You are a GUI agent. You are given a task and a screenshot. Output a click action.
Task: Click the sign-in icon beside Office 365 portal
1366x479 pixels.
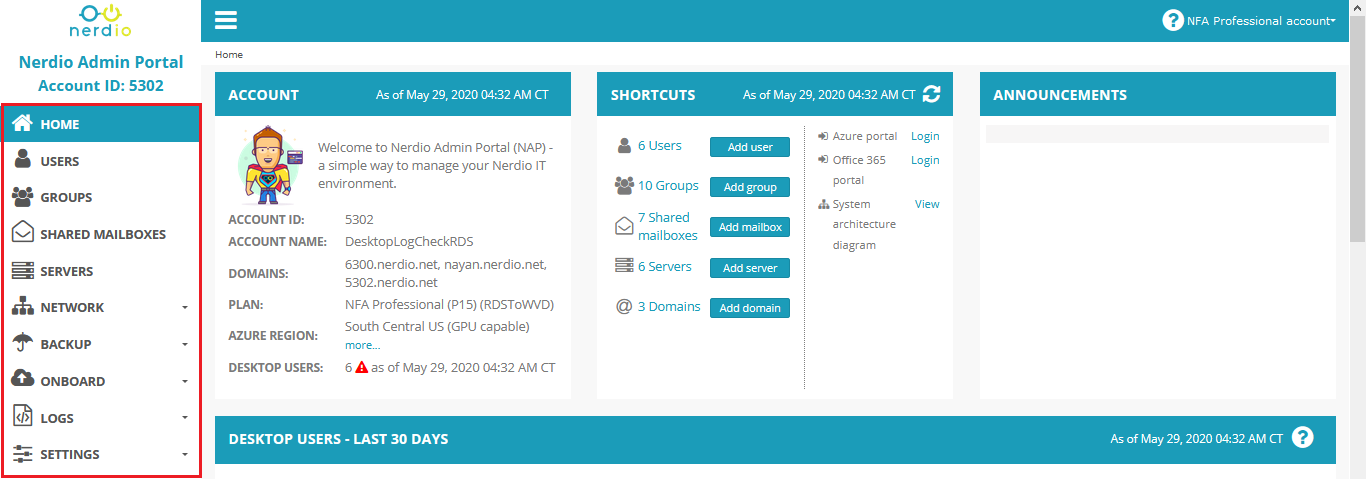(x=822, y=159)
